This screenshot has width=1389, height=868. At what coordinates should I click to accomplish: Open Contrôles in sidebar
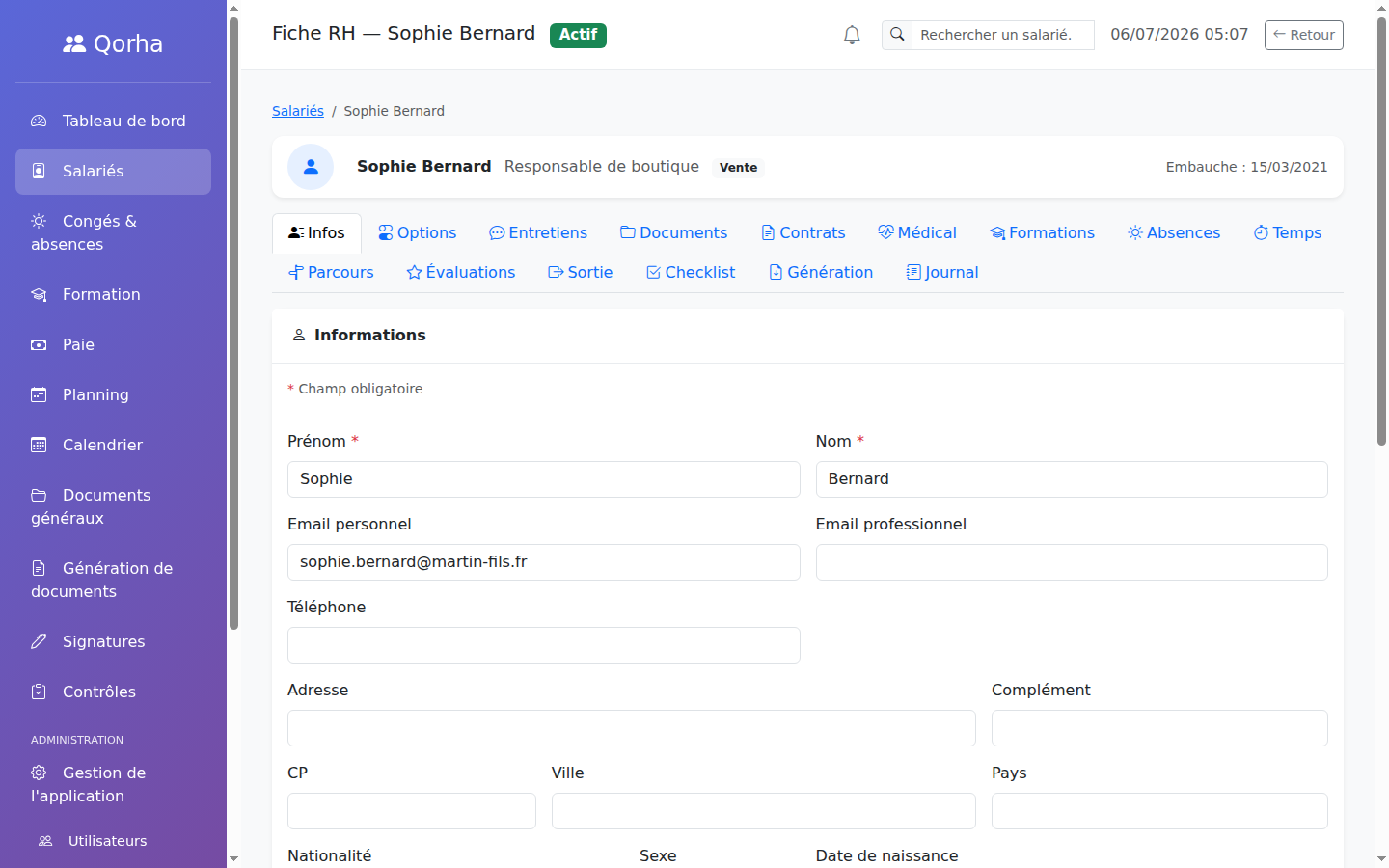[x=113, y=692]
